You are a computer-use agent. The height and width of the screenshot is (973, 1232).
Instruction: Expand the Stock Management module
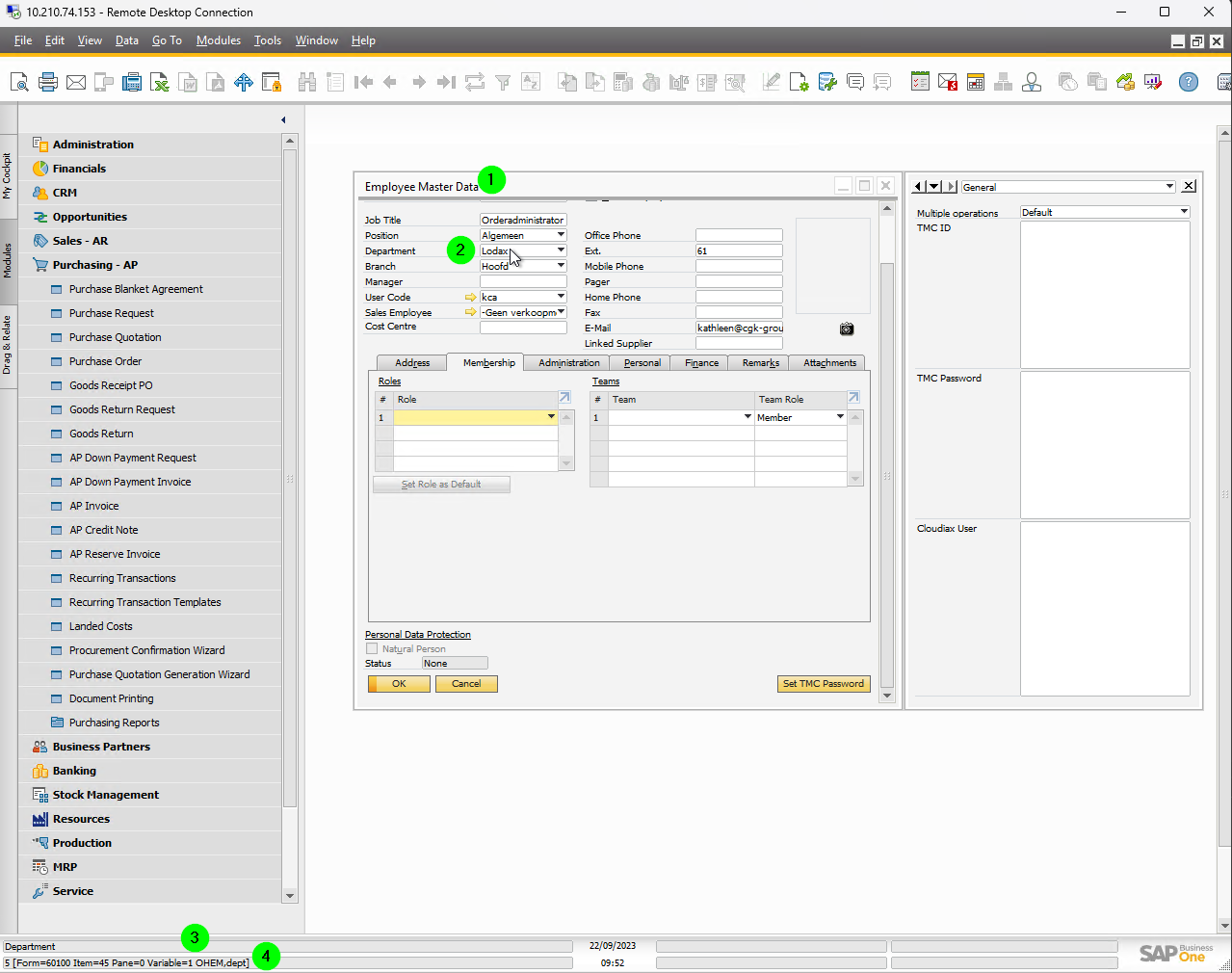(x=106, y=795)
